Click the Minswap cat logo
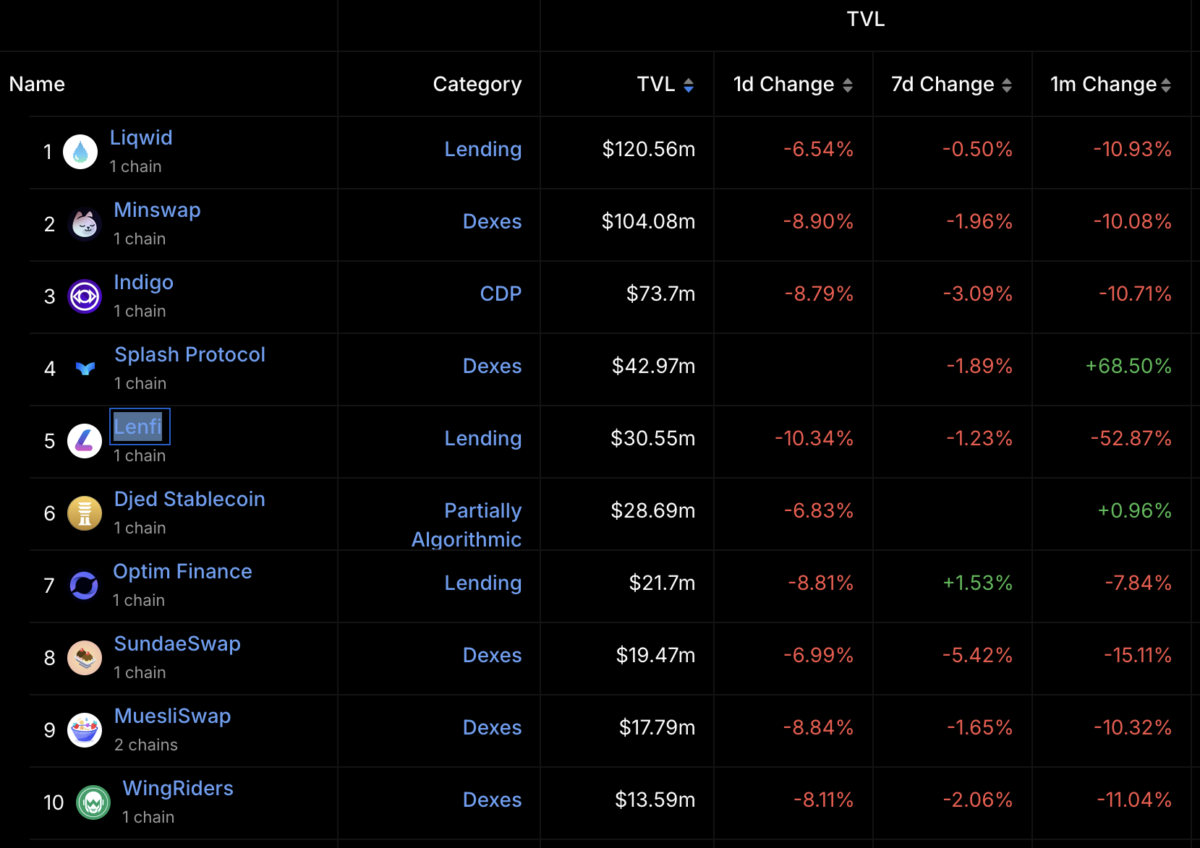Image resolution: width=1200 pixels, height=848 pixels. point(84,224)
